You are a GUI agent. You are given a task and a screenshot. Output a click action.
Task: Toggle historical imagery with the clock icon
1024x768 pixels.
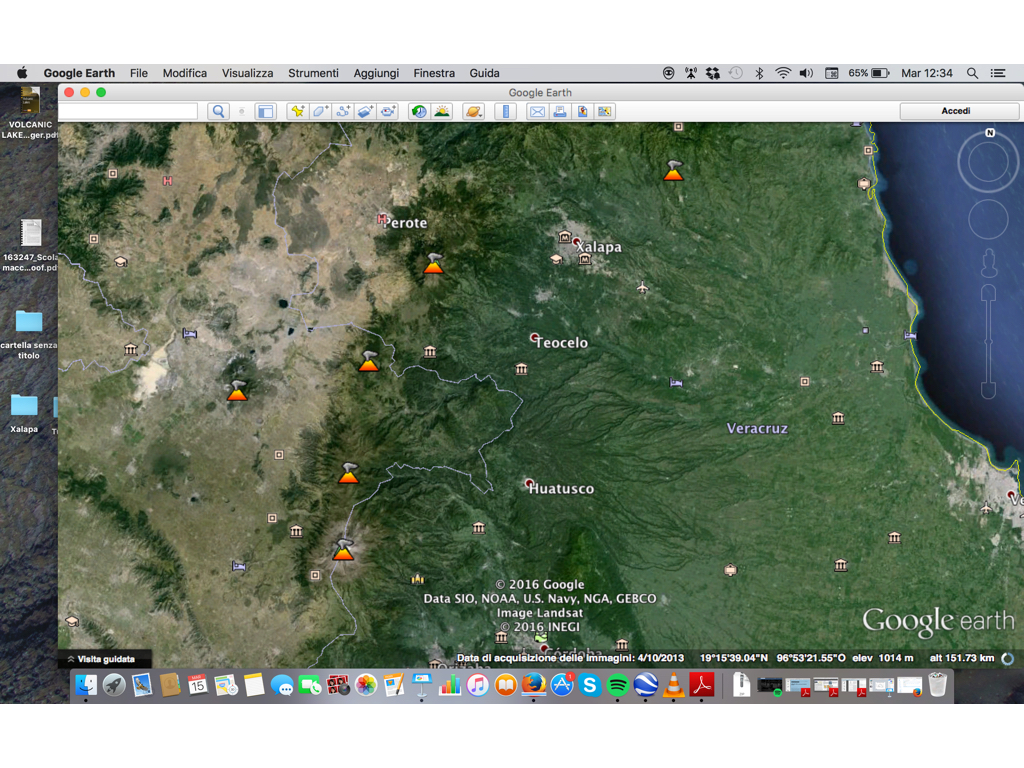click(417, 111)
